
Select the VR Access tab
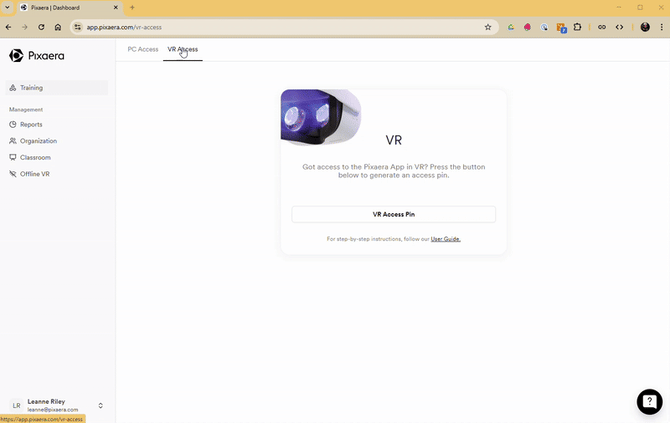tap(182, 49)
